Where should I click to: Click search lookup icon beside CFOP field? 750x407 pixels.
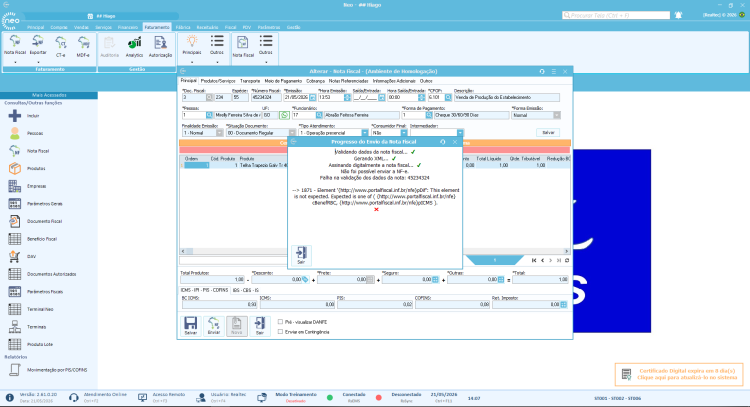click(448, 98)
